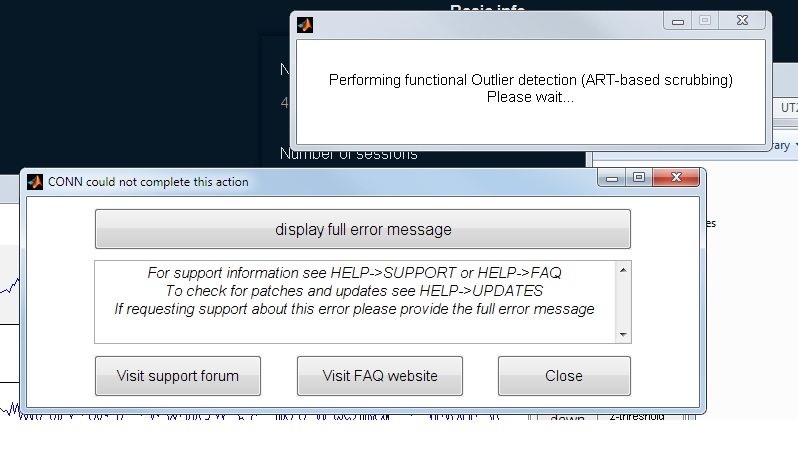
Task: Click the progress window's grayed maximize button
Action: point(705,20)
